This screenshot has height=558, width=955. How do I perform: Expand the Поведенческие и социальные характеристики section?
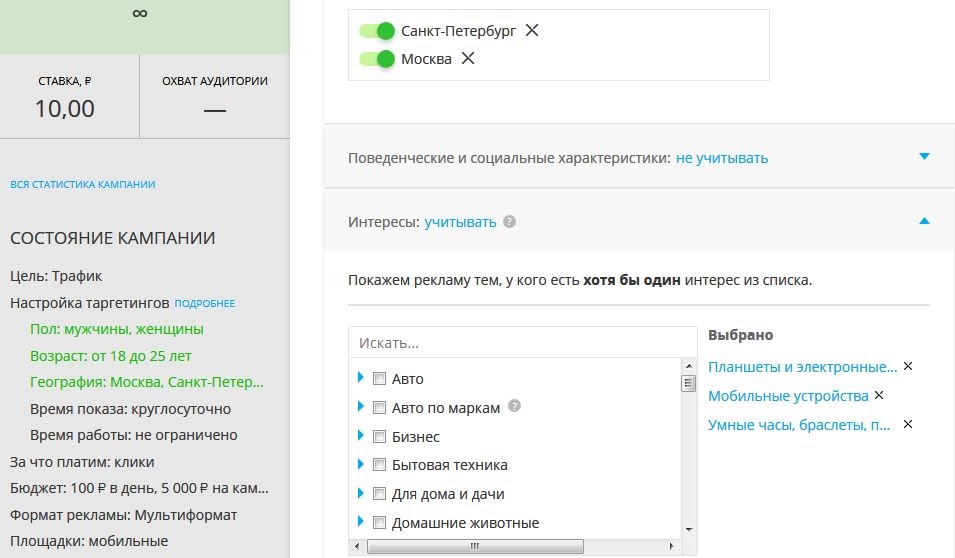coord(924,157)
